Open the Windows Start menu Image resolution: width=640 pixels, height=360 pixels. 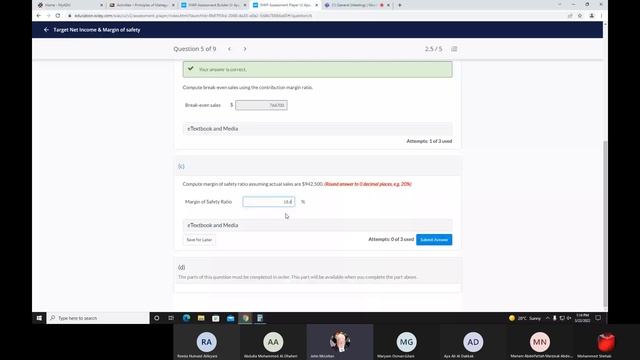[x=39, y=318]
